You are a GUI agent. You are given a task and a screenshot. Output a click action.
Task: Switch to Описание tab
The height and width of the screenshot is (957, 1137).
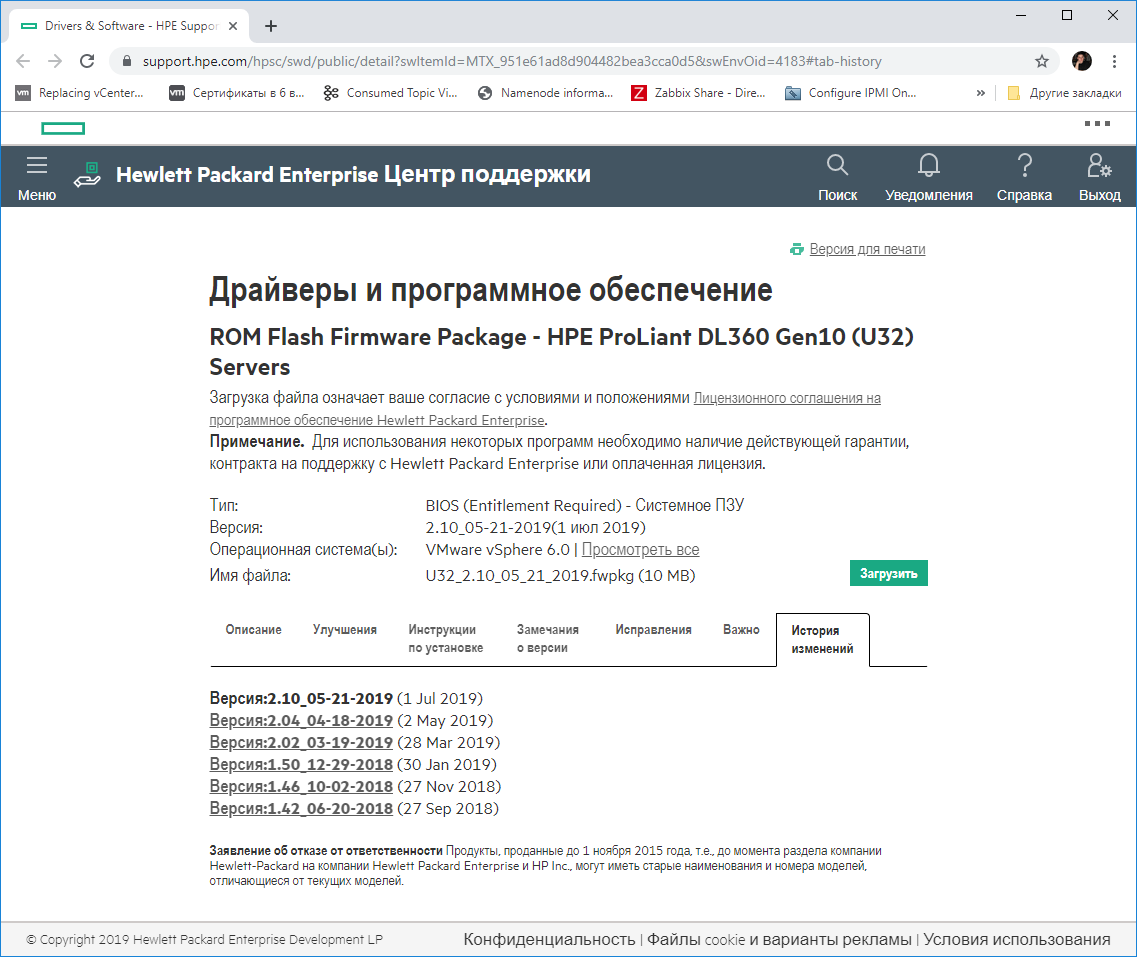(253, 629)
